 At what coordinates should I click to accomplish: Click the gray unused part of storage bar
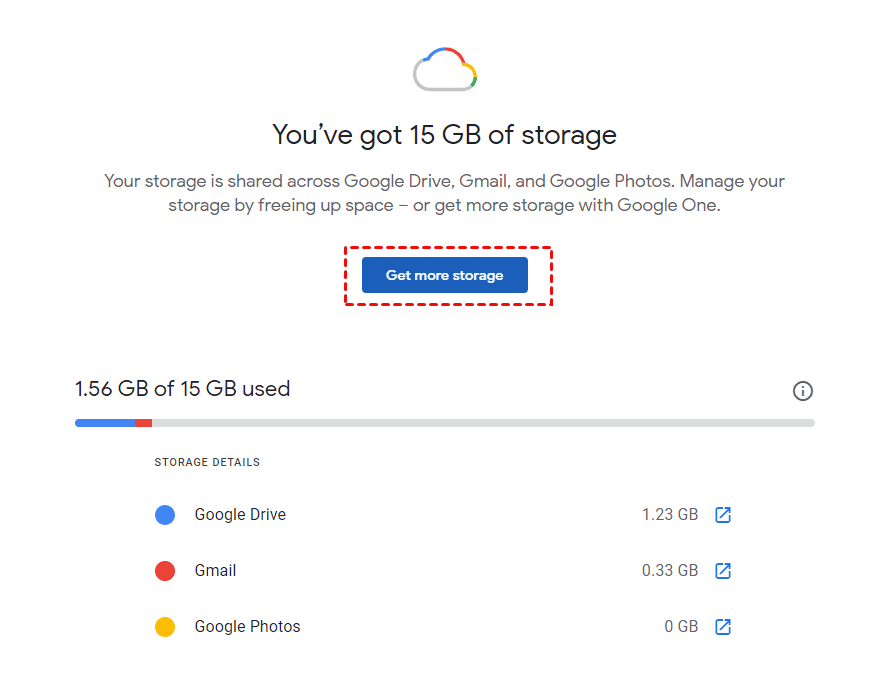pyautogui.click(x=480, y=423)
